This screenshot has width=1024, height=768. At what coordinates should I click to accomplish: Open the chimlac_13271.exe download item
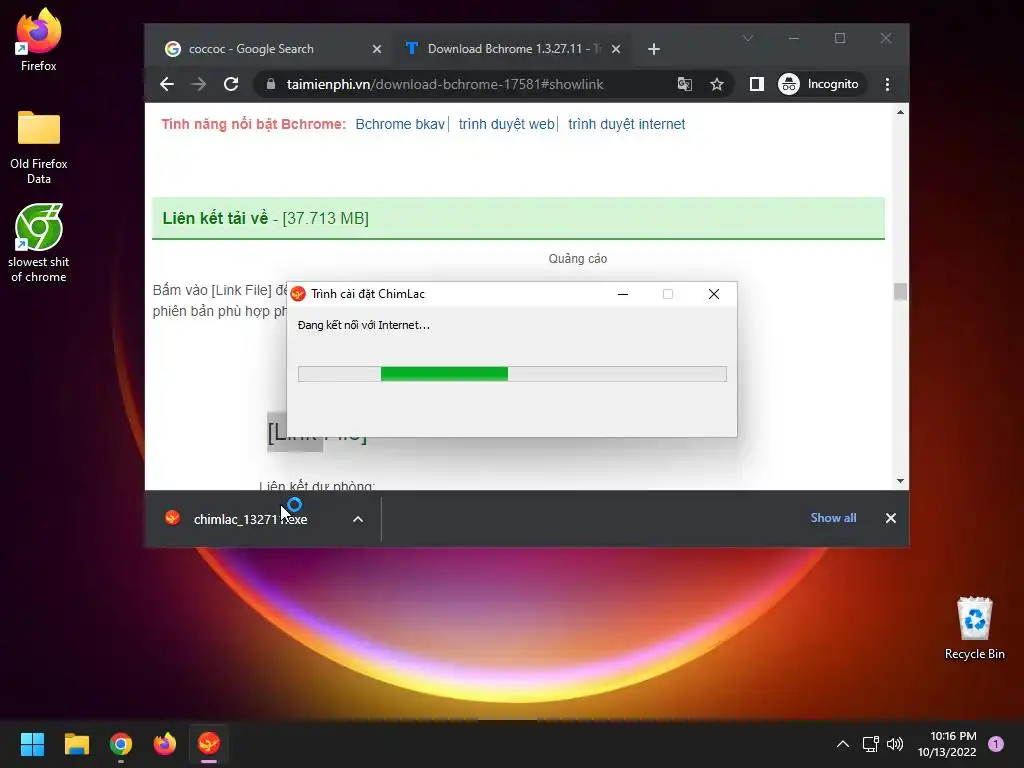coord(250,519)
